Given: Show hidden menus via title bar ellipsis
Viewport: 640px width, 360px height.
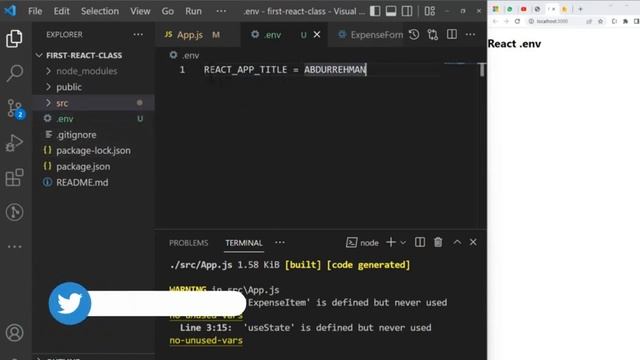Looking at the screenshot, I should coord(221,11).
